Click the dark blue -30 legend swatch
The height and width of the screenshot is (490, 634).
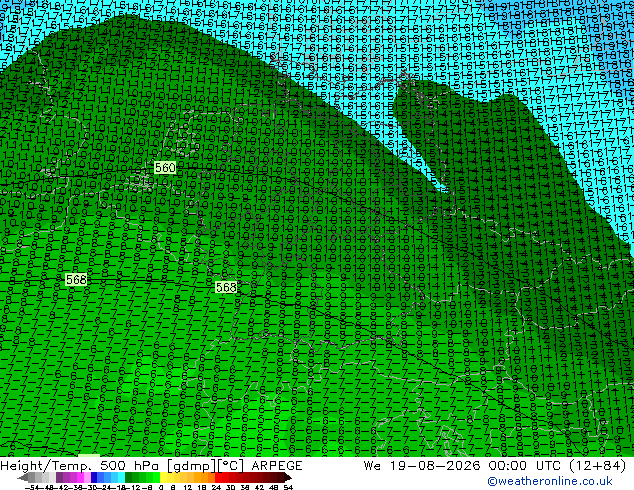click(94, 477)
